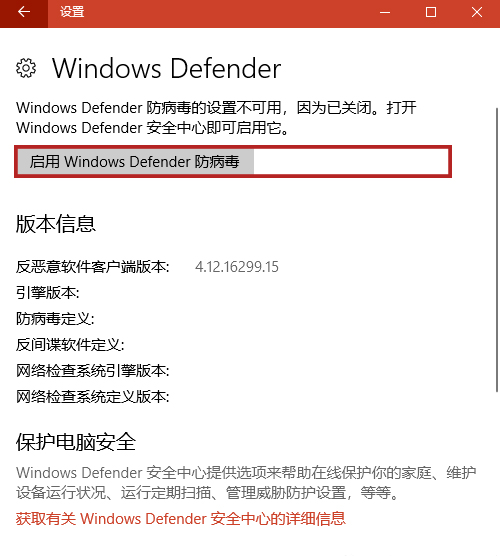Click the Windows Defender page heading
500x556 pixels.
[x=167, y=68]
